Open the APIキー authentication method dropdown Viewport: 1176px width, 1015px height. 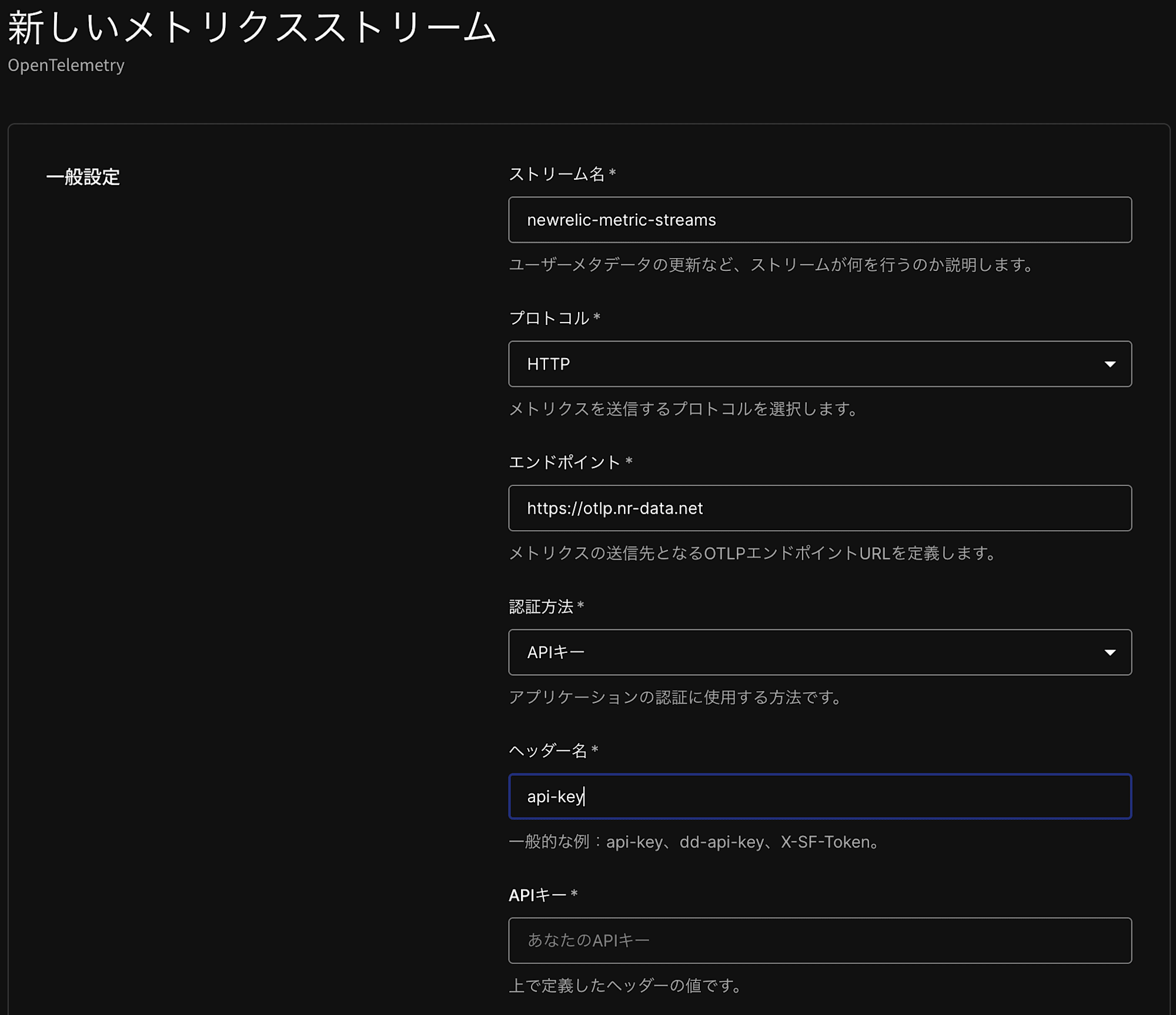pos(818,652)
